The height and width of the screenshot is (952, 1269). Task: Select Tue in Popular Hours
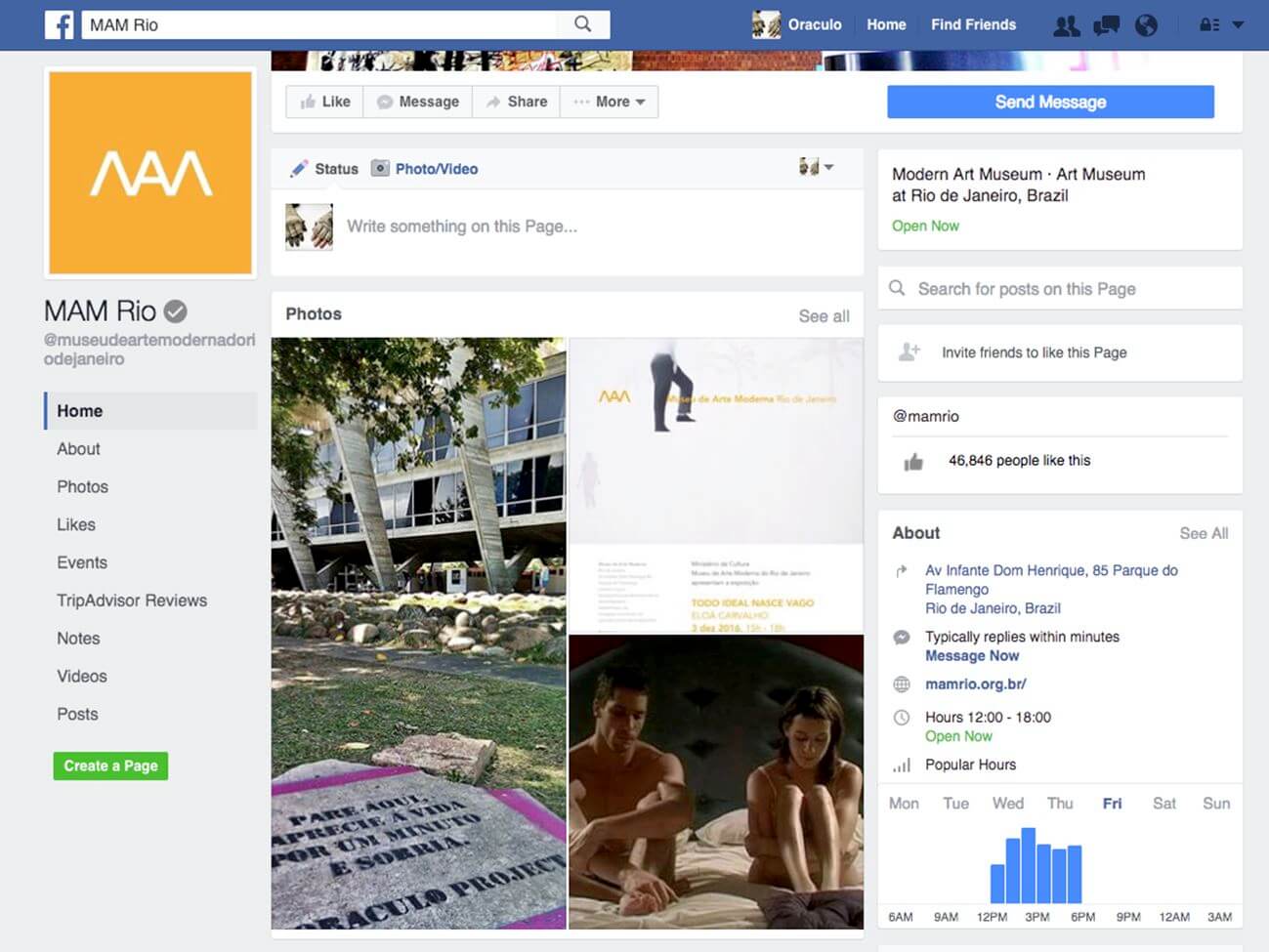[x=955, y=804]
